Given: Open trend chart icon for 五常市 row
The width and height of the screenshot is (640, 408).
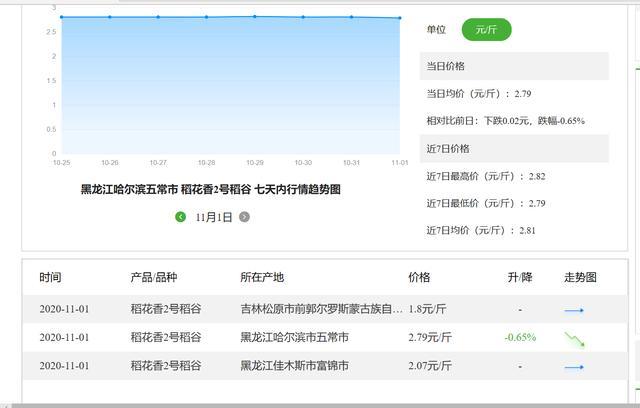Looking at the screenshot, I should [x=574, y=338].
